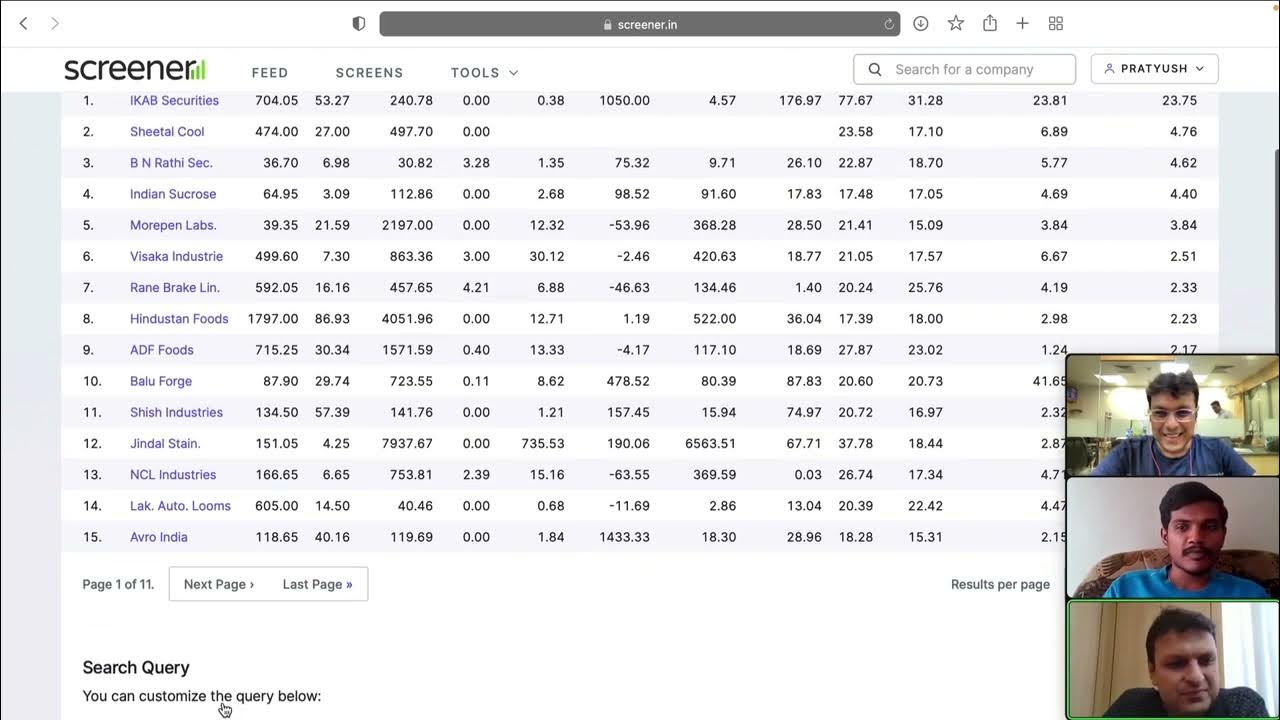Image resolution: width=1280 pixels, height=720 pixels.
Task: Click the Page 1 of 11 text
Action: [x=118, y=584]
